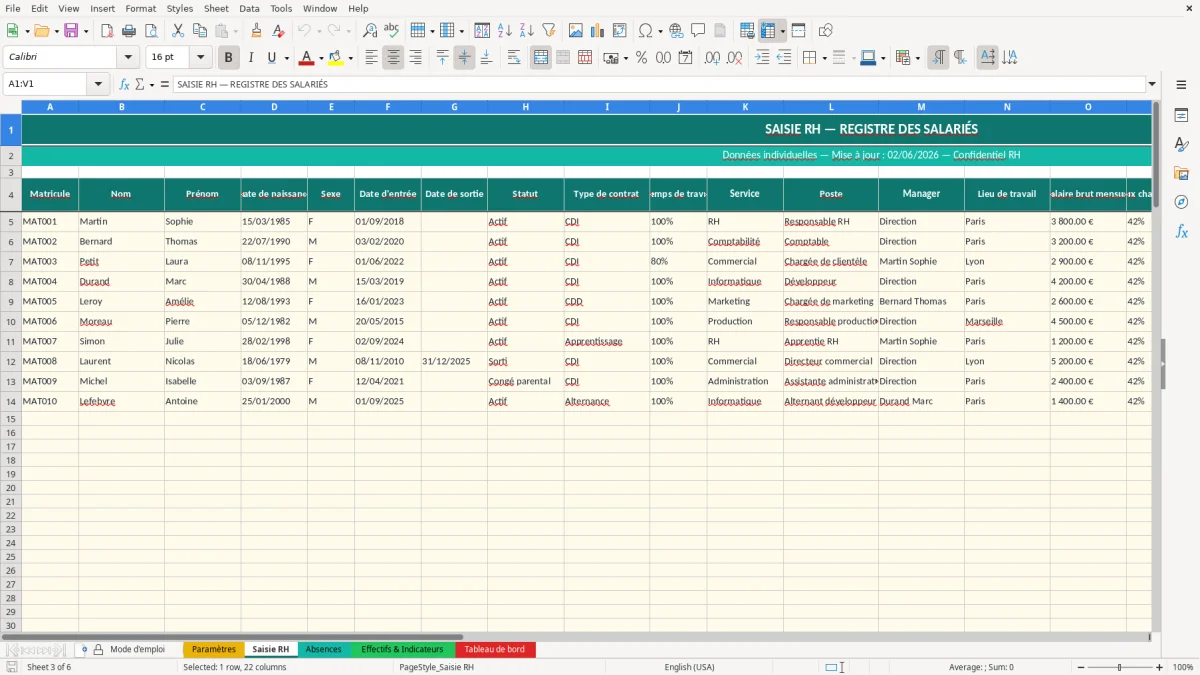This screenshot has height=675, width=1200.
Task: Switch to the Paramètres sheet tab
Action: tap(214, 650)
